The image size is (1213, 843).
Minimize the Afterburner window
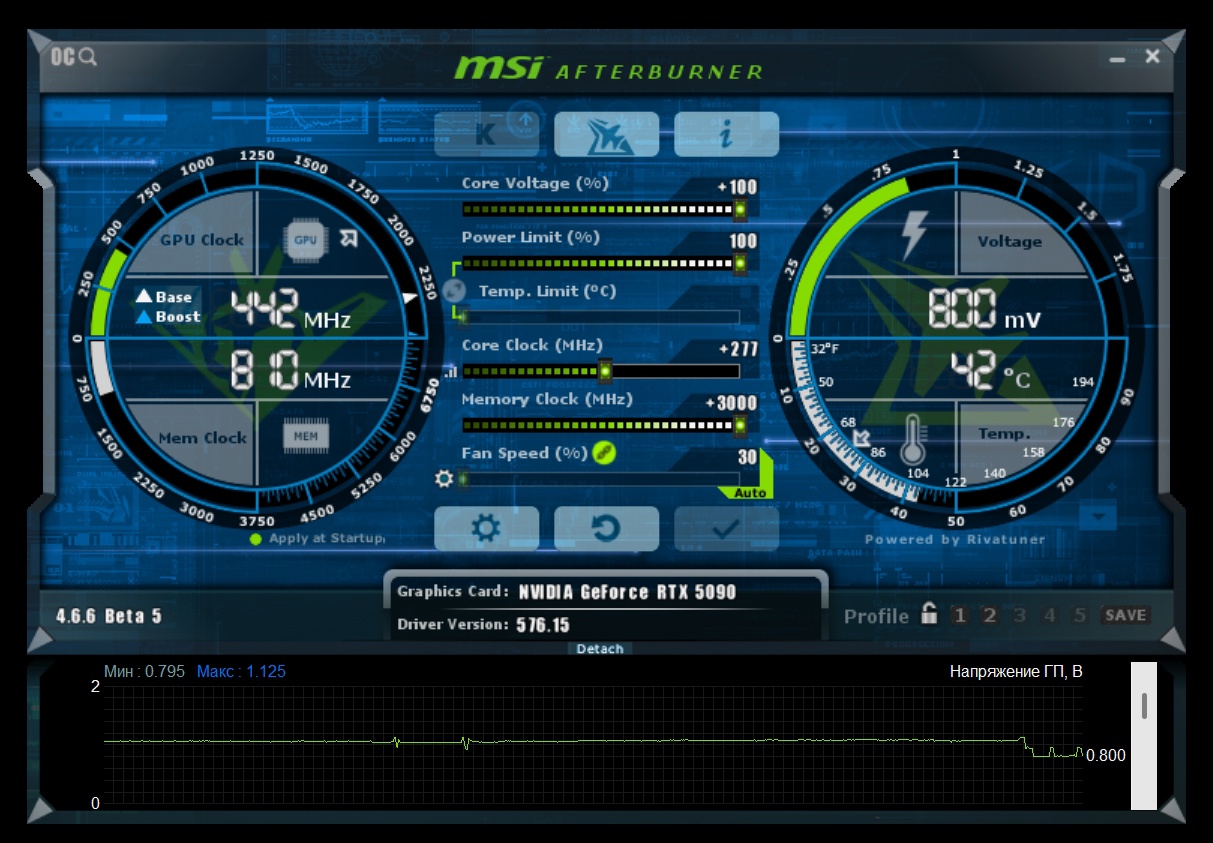pos(1118,60)
